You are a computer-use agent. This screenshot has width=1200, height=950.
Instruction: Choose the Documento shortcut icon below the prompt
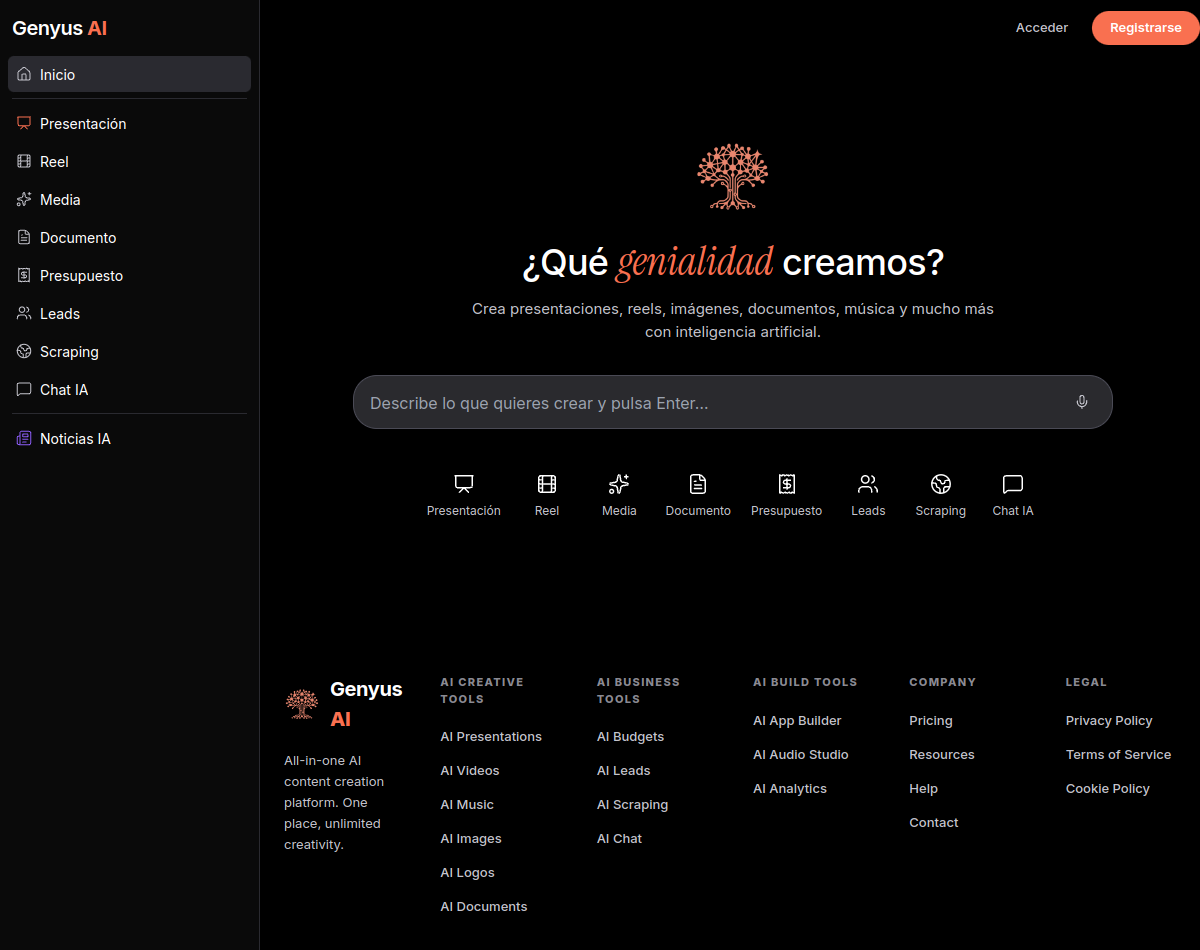pyautogui.click(x=698, y=484)
